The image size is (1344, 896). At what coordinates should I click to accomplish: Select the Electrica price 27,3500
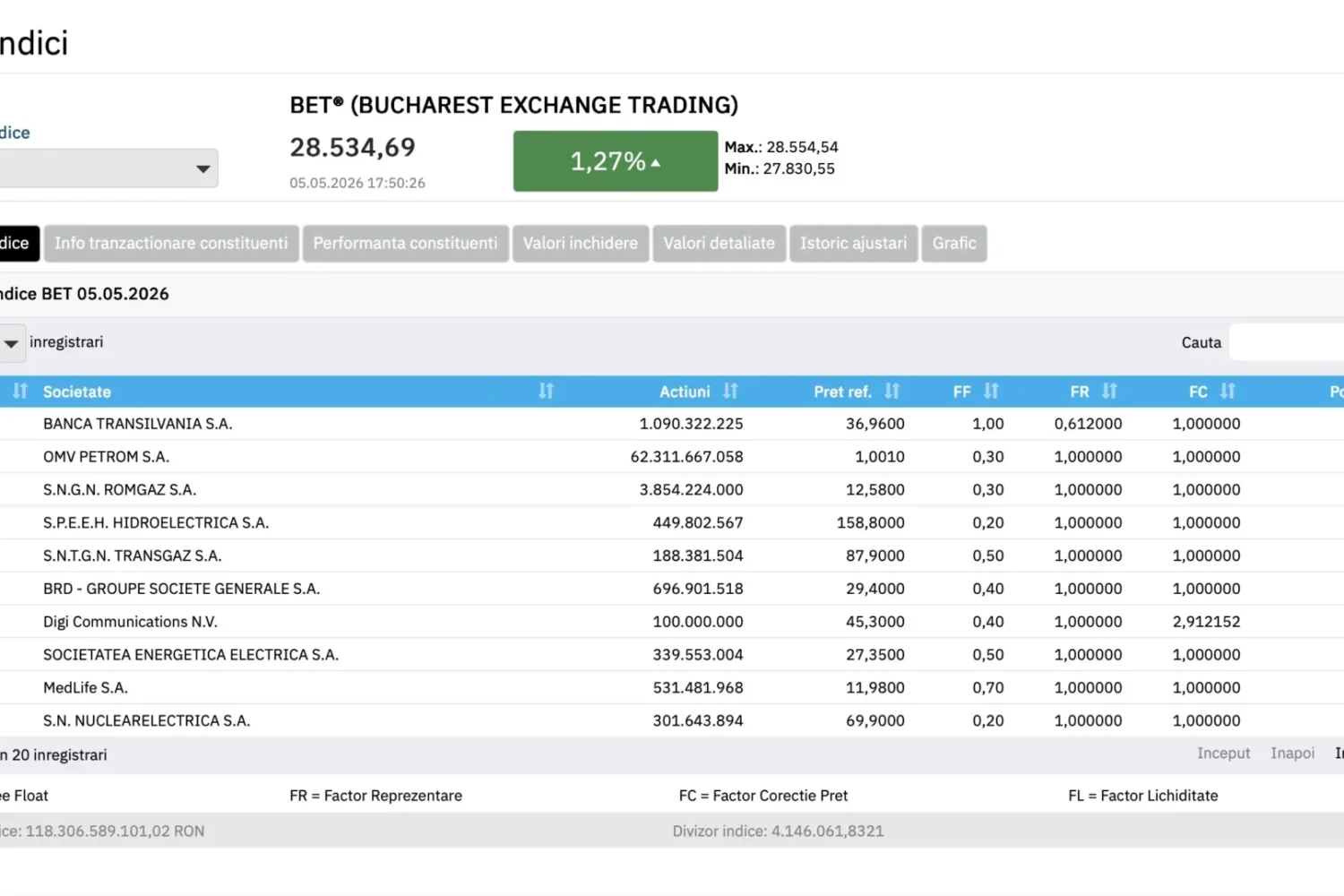pyautogui.click(x=875, y=655)
